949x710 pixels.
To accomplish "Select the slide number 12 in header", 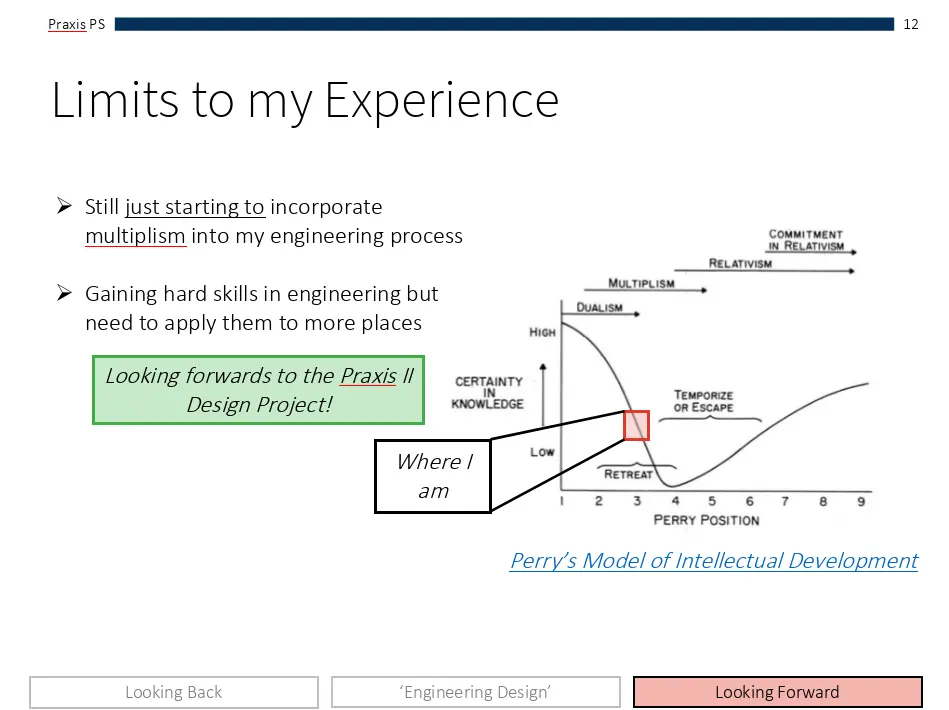I will [x=910, y=24].
